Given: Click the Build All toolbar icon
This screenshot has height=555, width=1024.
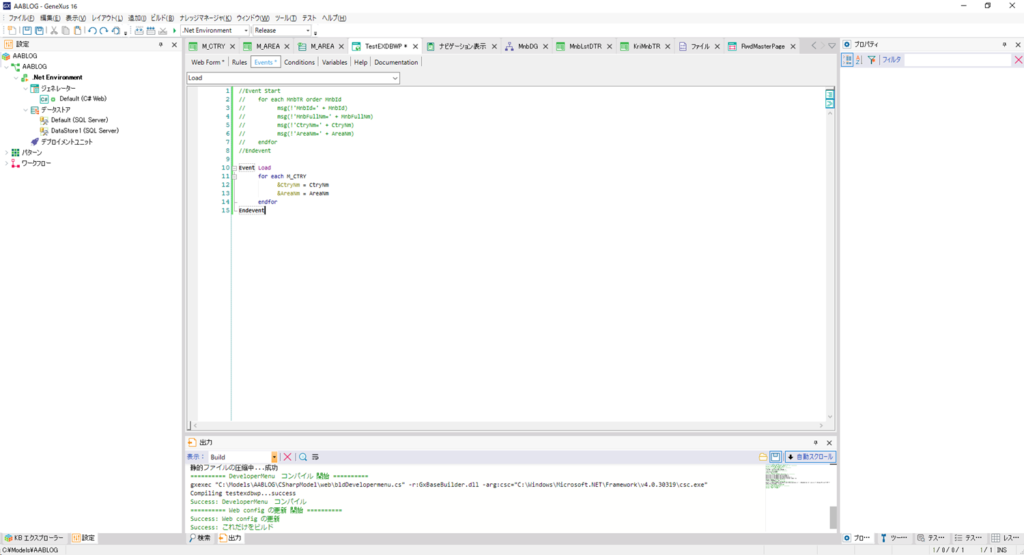Looking at the screenshot, I should (x=139, y=31).
